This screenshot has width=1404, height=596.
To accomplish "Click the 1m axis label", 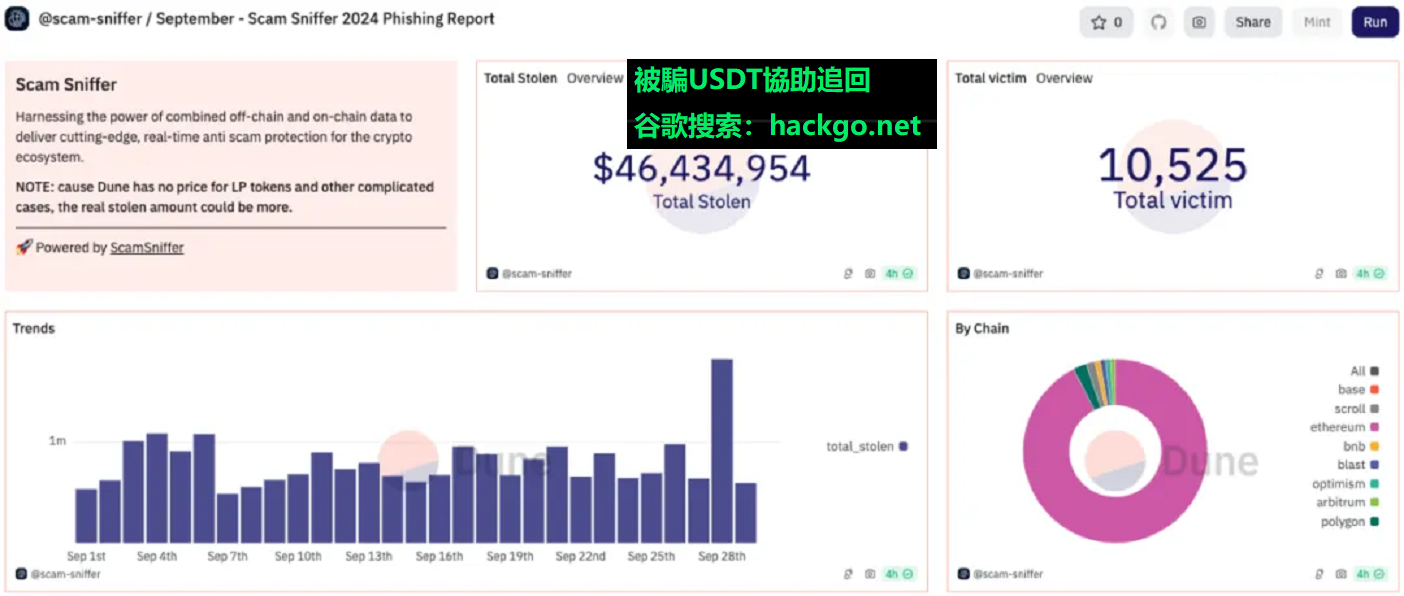I will tap(57, 440).
